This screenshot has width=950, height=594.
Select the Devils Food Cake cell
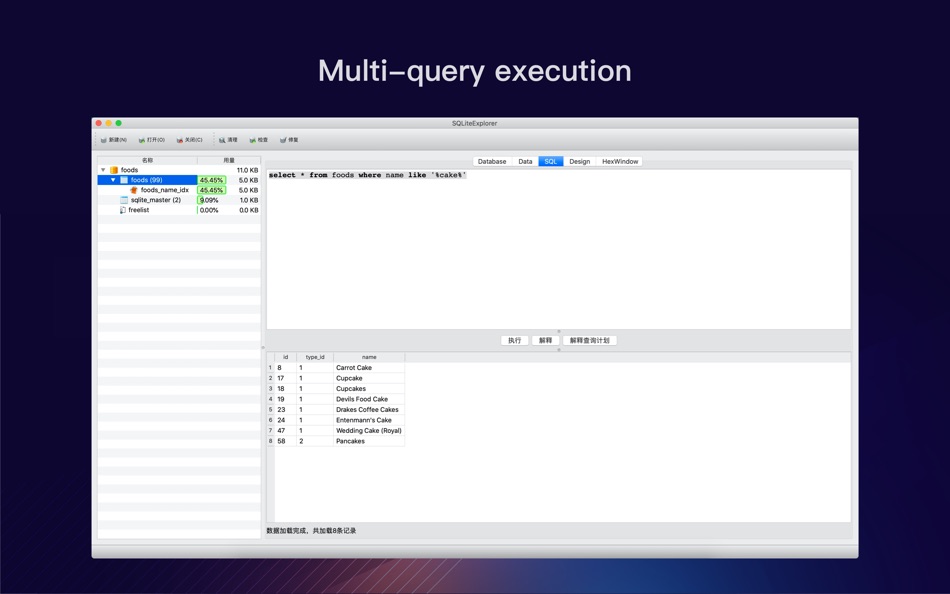(x=369, y=399)
